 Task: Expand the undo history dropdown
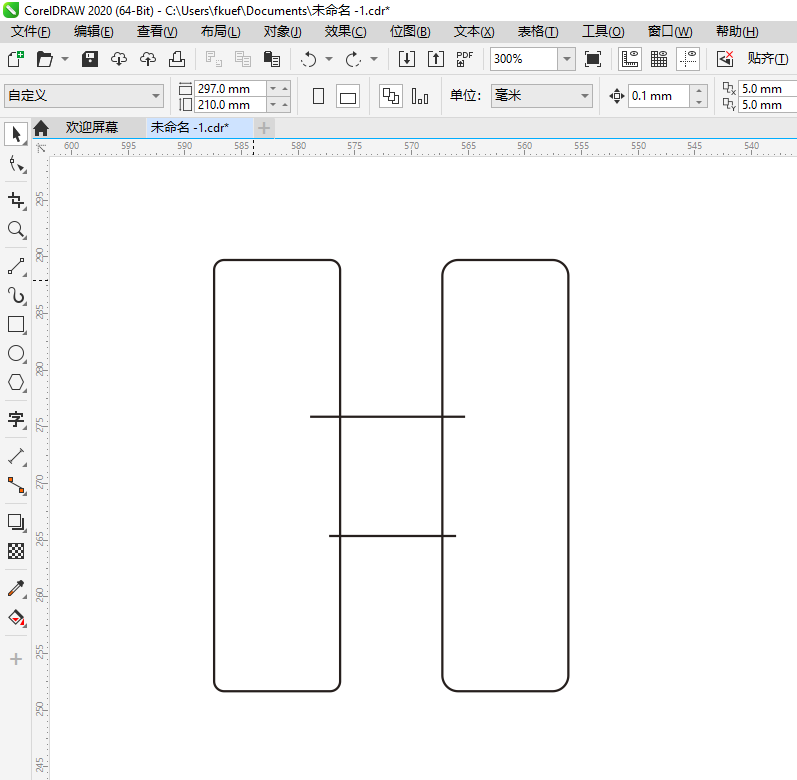[329, 59]
